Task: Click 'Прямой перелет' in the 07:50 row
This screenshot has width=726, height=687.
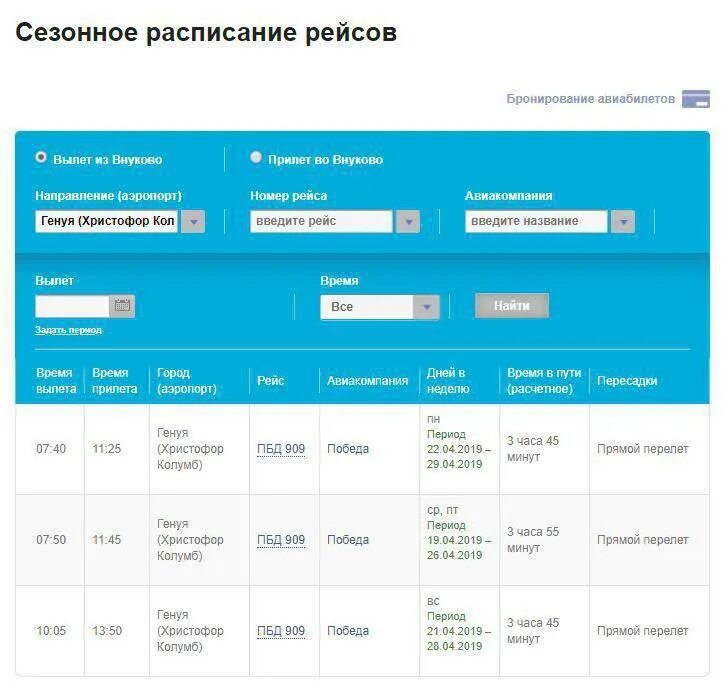Action: coord(642,540)
